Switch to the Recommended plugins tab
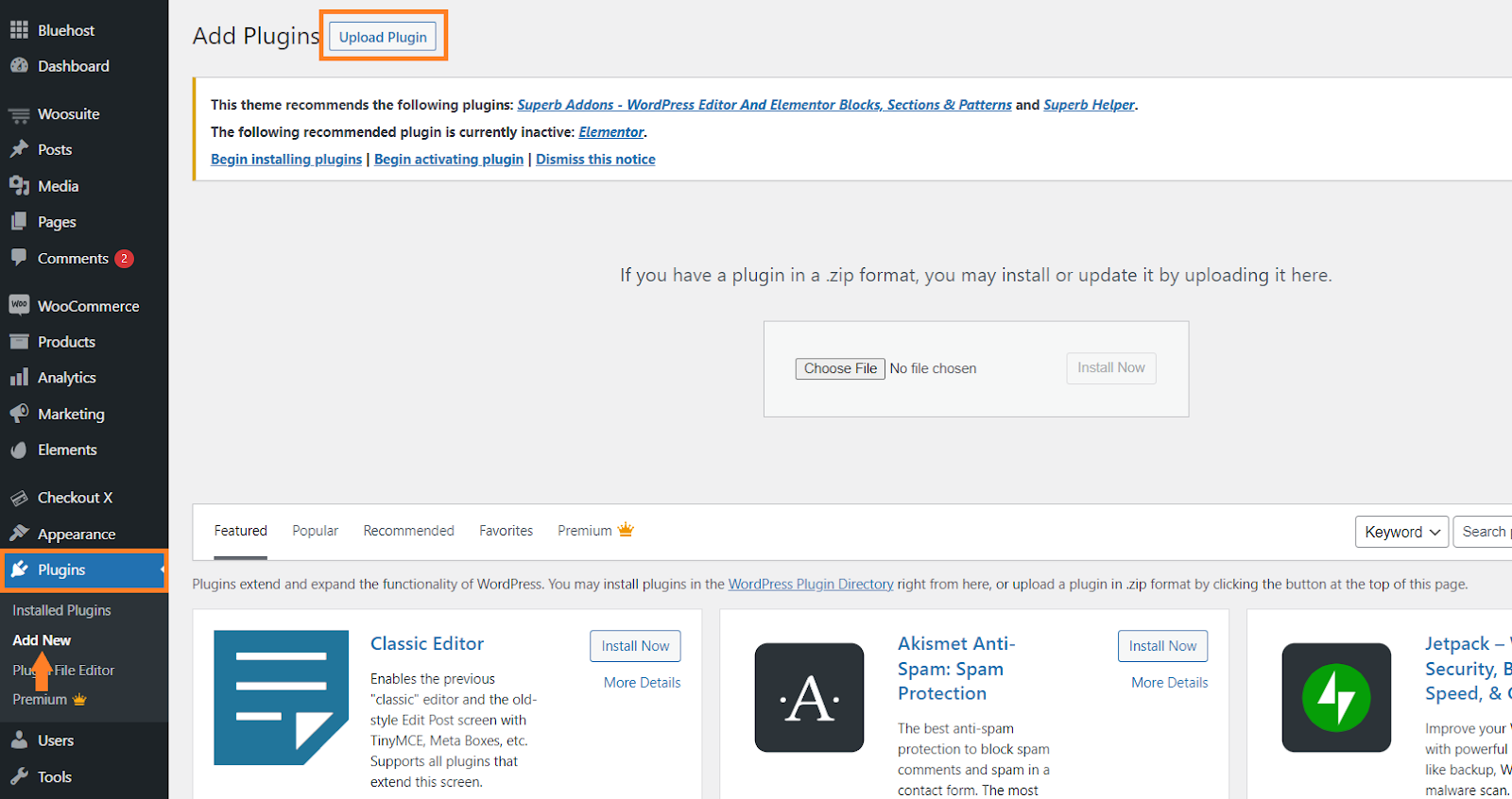This screenshot has height=799, width=1512. [x=408, y=531]
